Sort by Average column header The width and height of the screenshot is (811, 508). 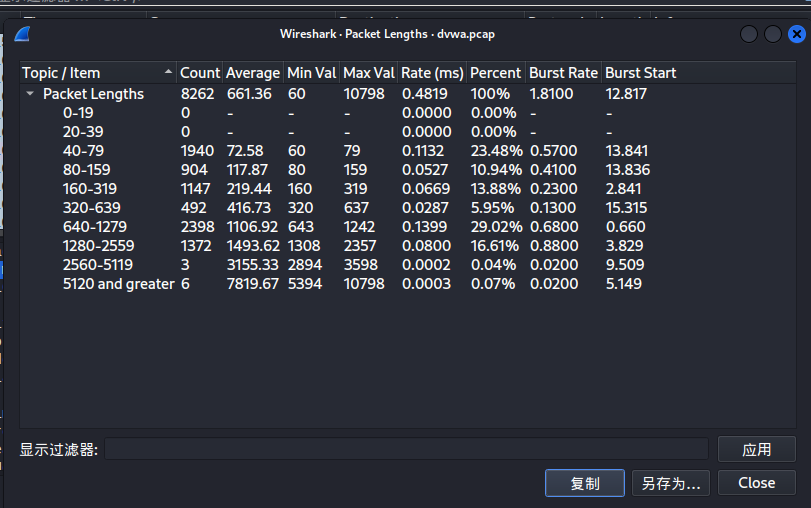point(253,73)
